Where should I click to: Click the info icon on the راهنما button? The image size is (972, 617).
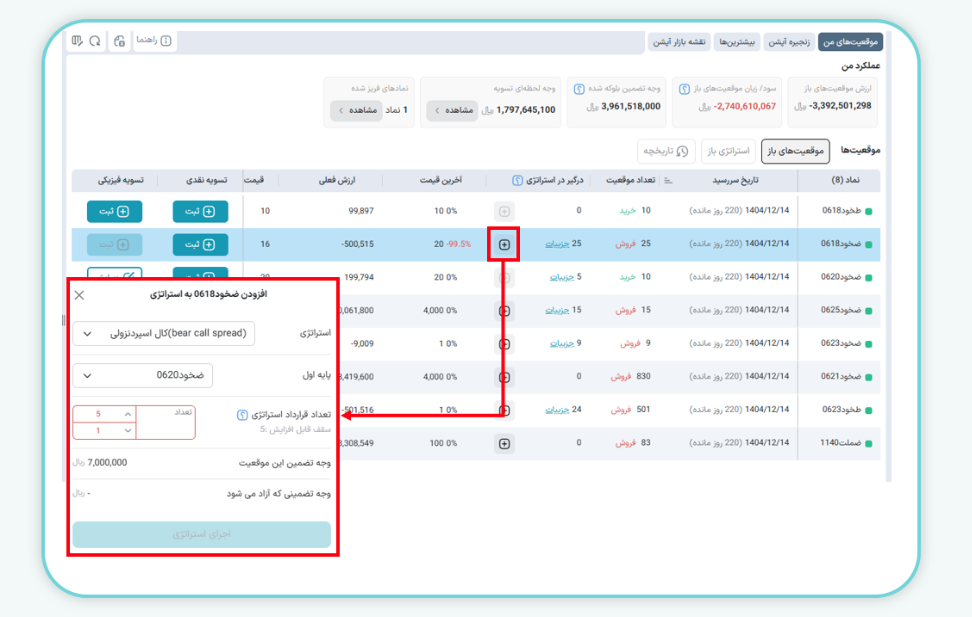[x=165, y=40]
